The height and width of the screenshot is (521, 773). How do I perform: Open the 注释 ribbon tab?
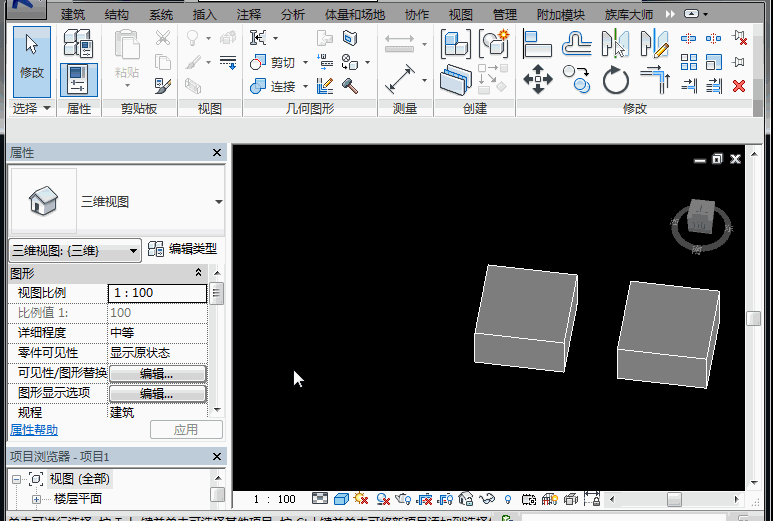pos(248,15)
